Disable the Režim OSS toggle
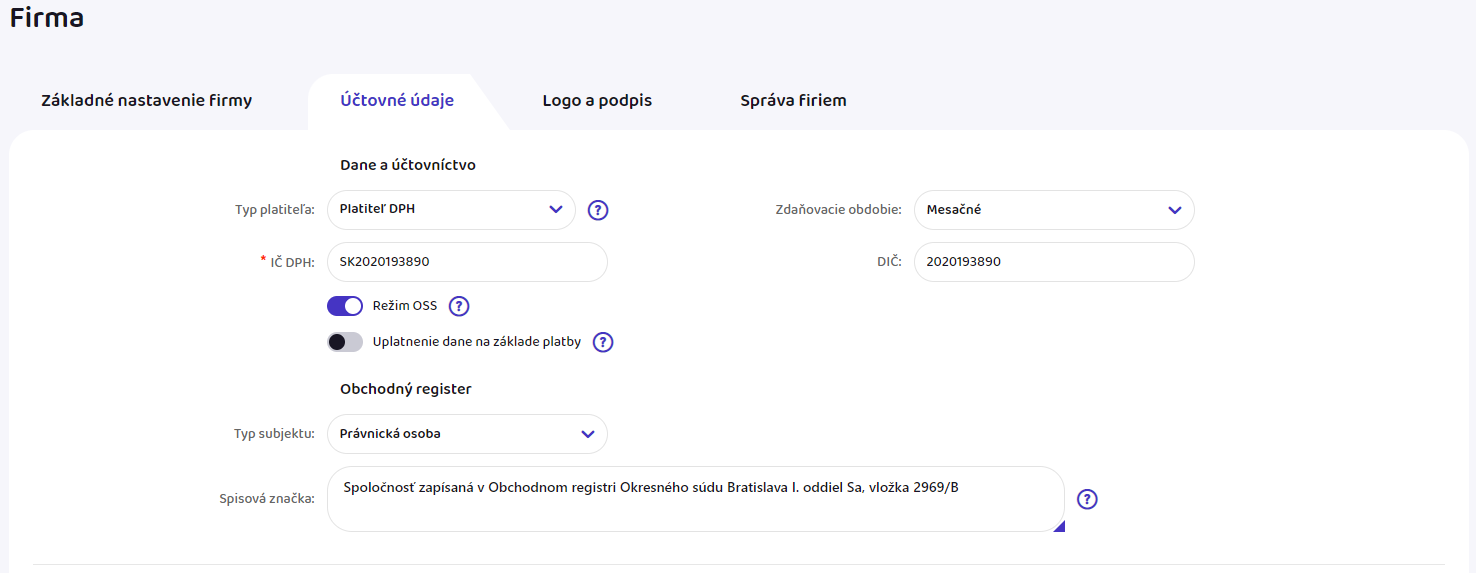The height and width of the screenshot is (573, 1476). point(345,306)
